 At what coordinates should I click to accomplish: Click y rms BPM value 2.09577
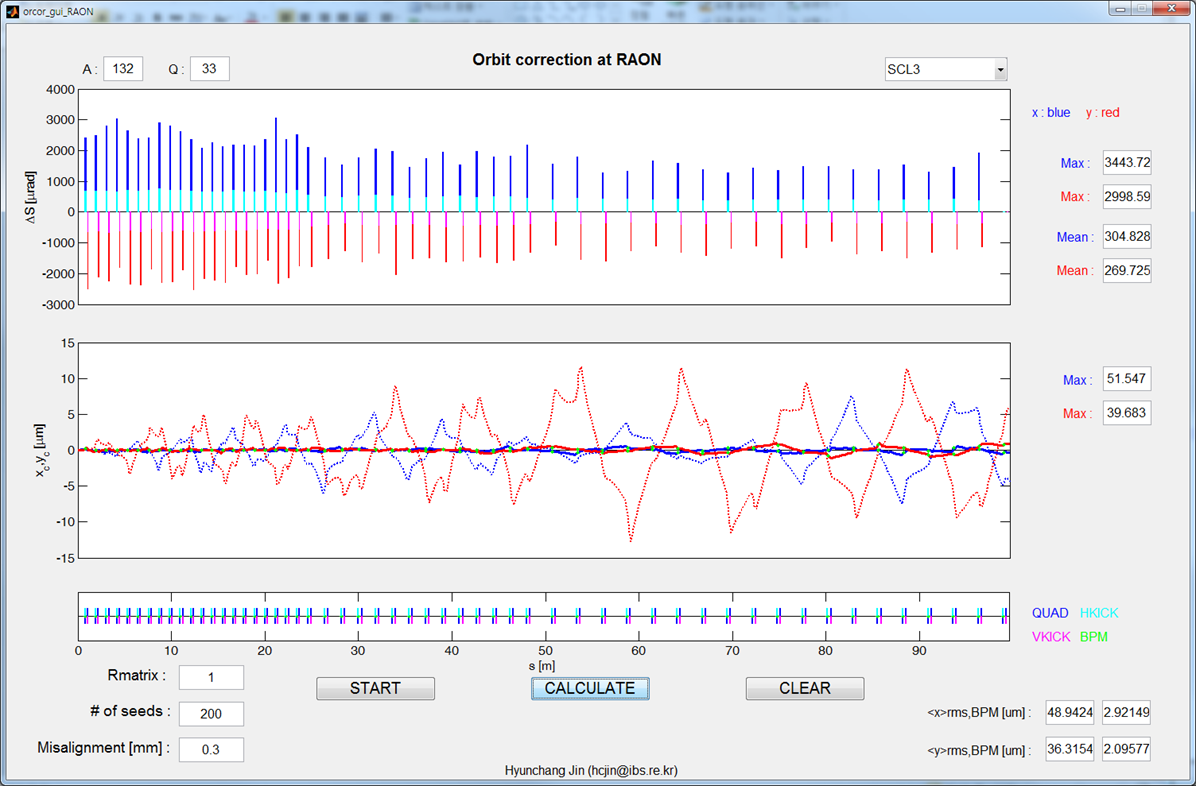tap(1126, 749)
